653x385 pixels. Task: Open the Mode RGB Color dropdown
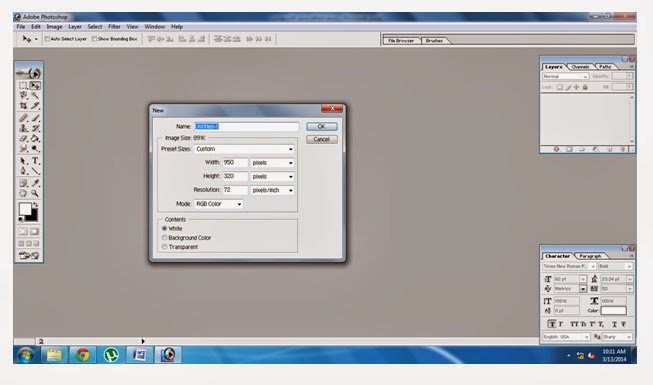pos(218,204)
